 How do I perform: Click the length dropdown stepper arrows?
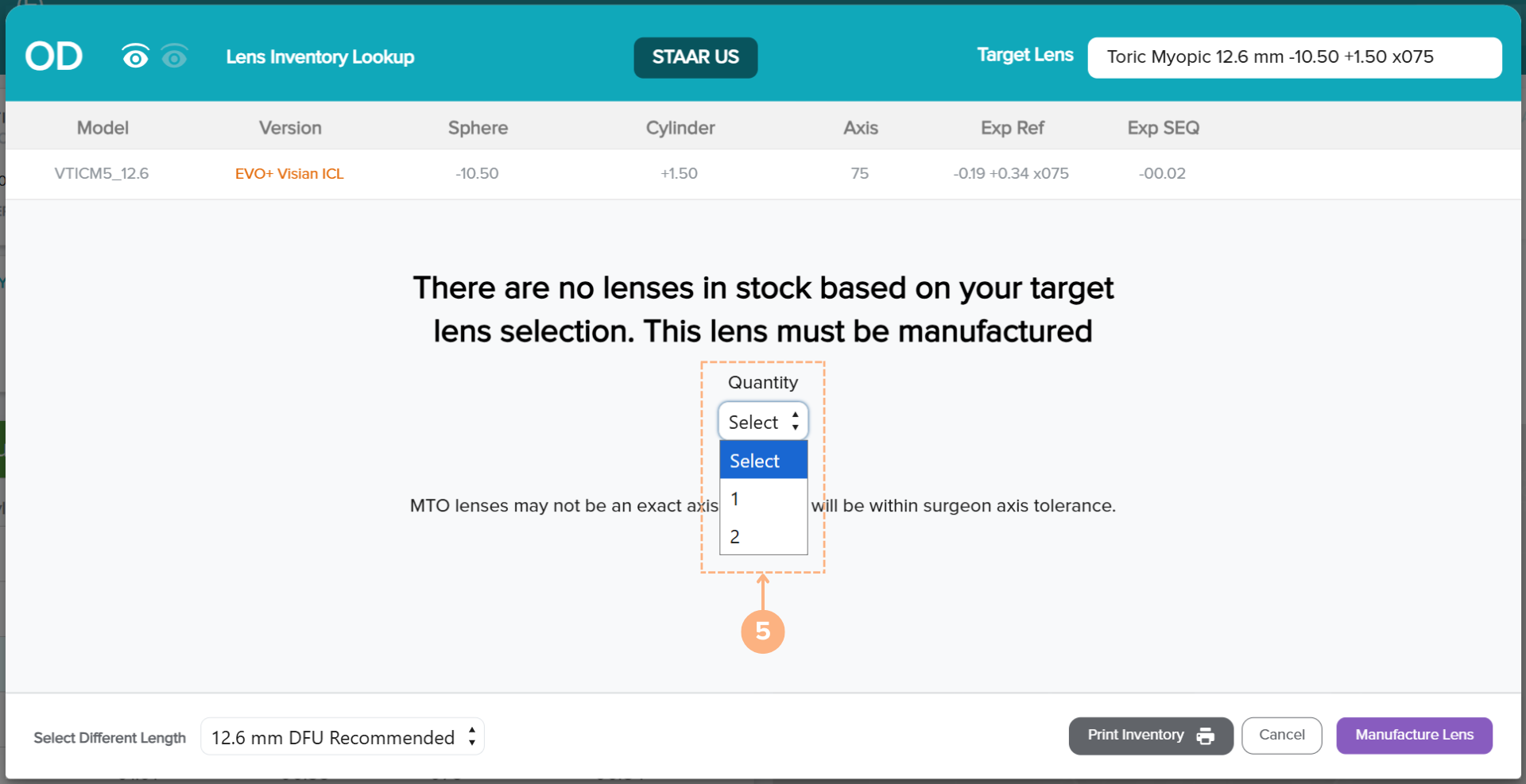click(472, 737)
